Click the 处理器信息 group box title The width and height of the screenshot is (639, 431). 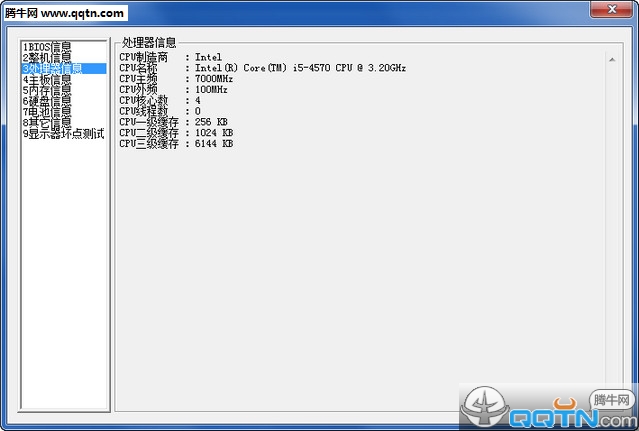(149, 42)
